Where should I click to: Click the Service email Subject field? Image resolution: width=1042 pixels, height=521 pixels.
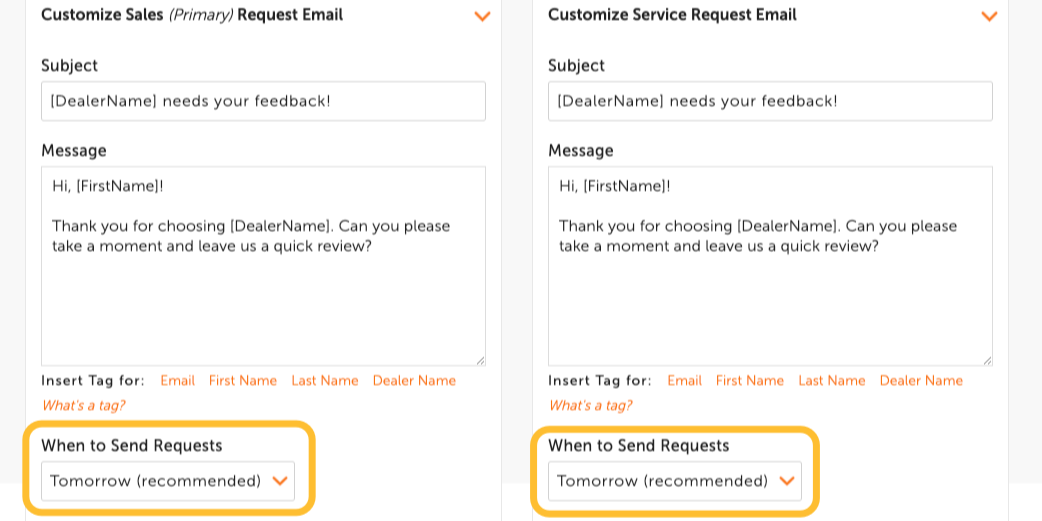(770, 101)
